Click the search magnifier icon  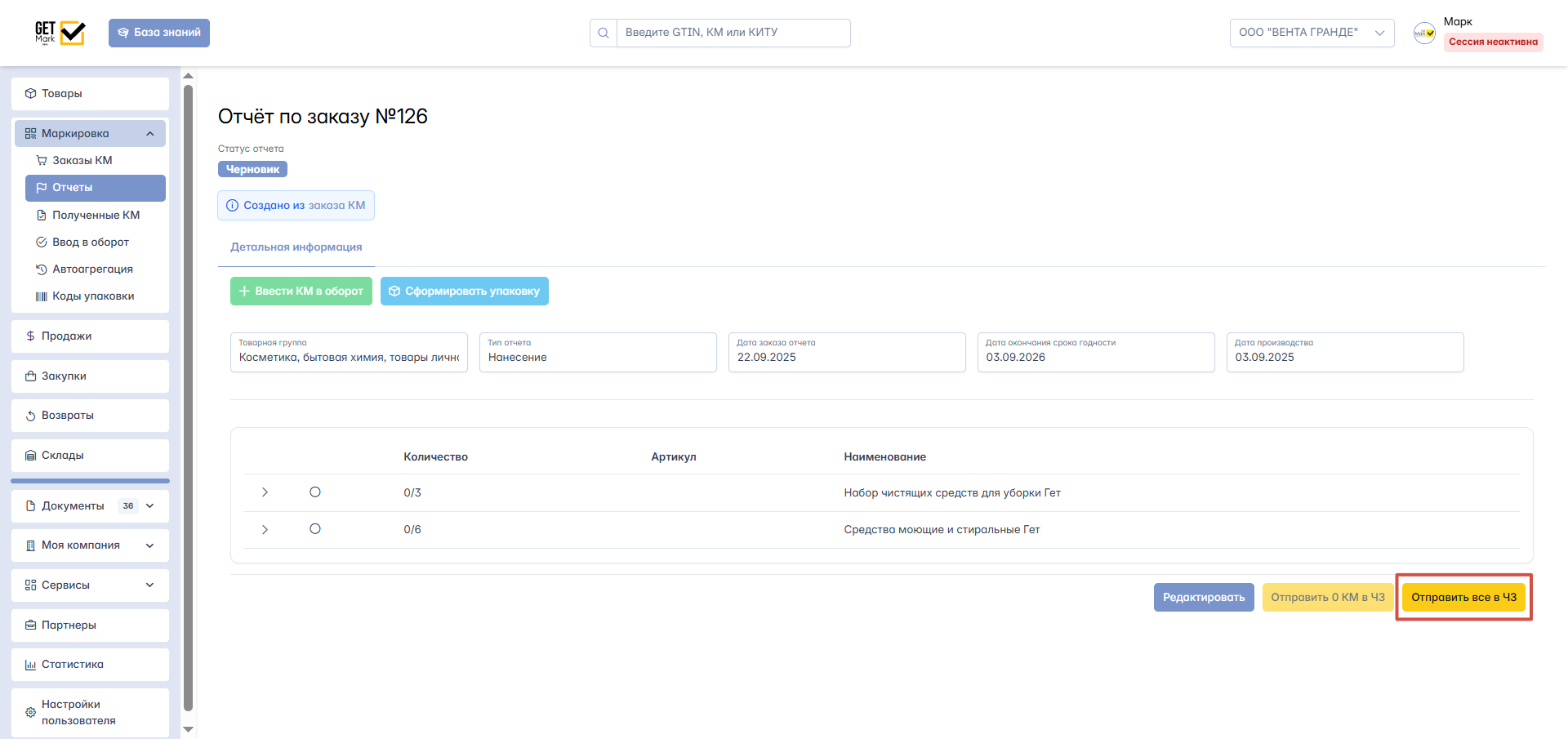coord(604,33)
